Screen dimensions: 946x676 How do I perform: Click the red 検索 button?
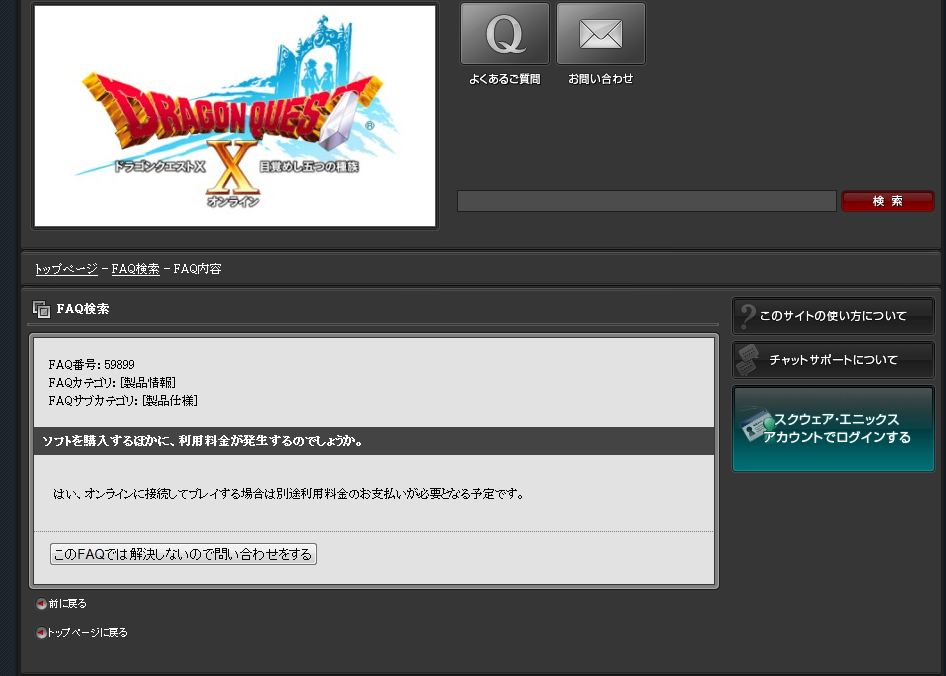tap(887, 201)
